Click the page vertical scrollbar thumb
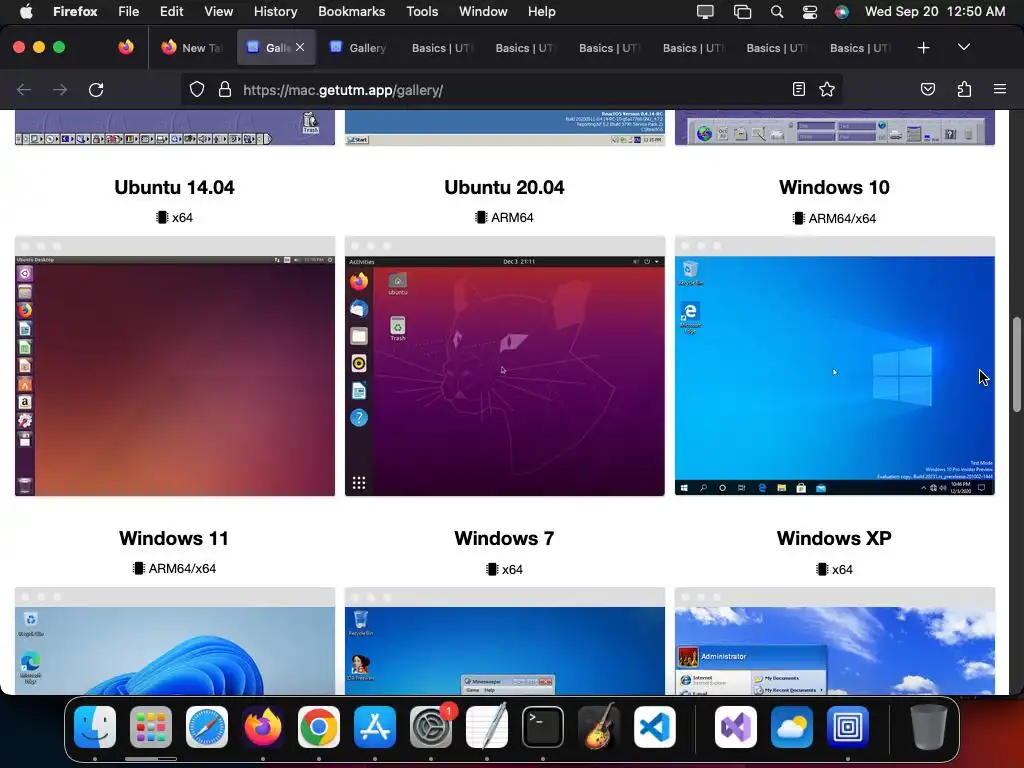 (x=1016, y=364)
